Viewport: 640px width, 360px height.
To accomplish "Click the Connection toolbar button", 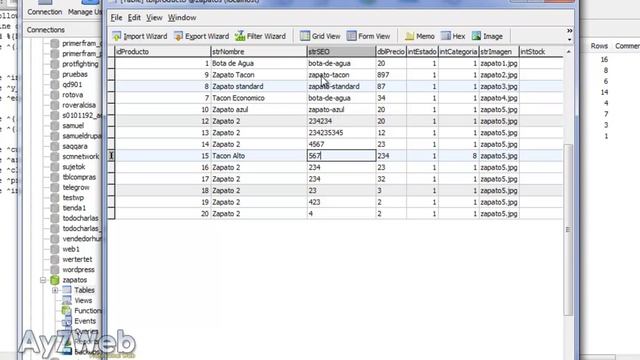I will [44, 8].
